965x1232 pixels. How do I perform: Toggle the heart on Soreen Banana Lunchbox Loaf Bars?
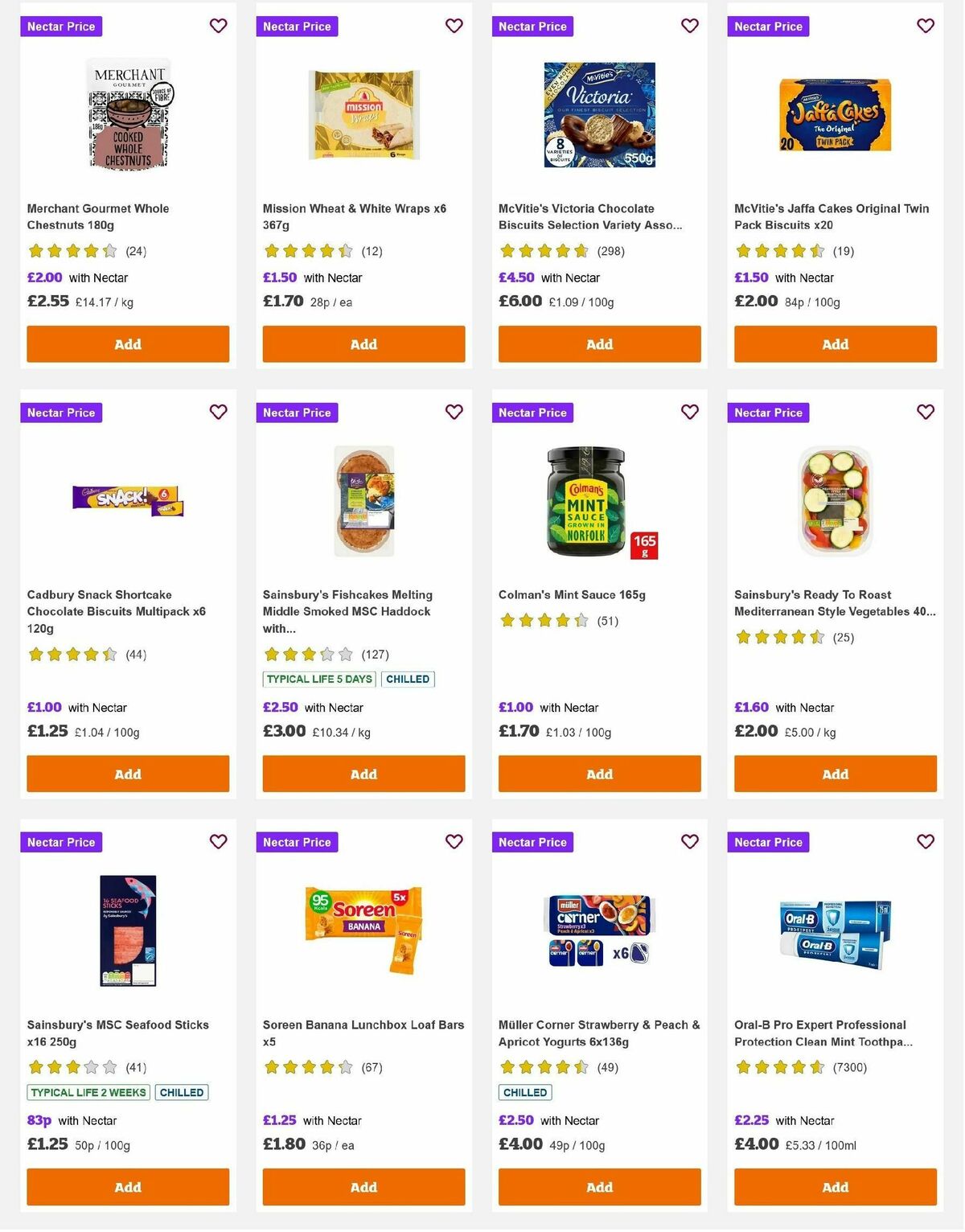454,842
